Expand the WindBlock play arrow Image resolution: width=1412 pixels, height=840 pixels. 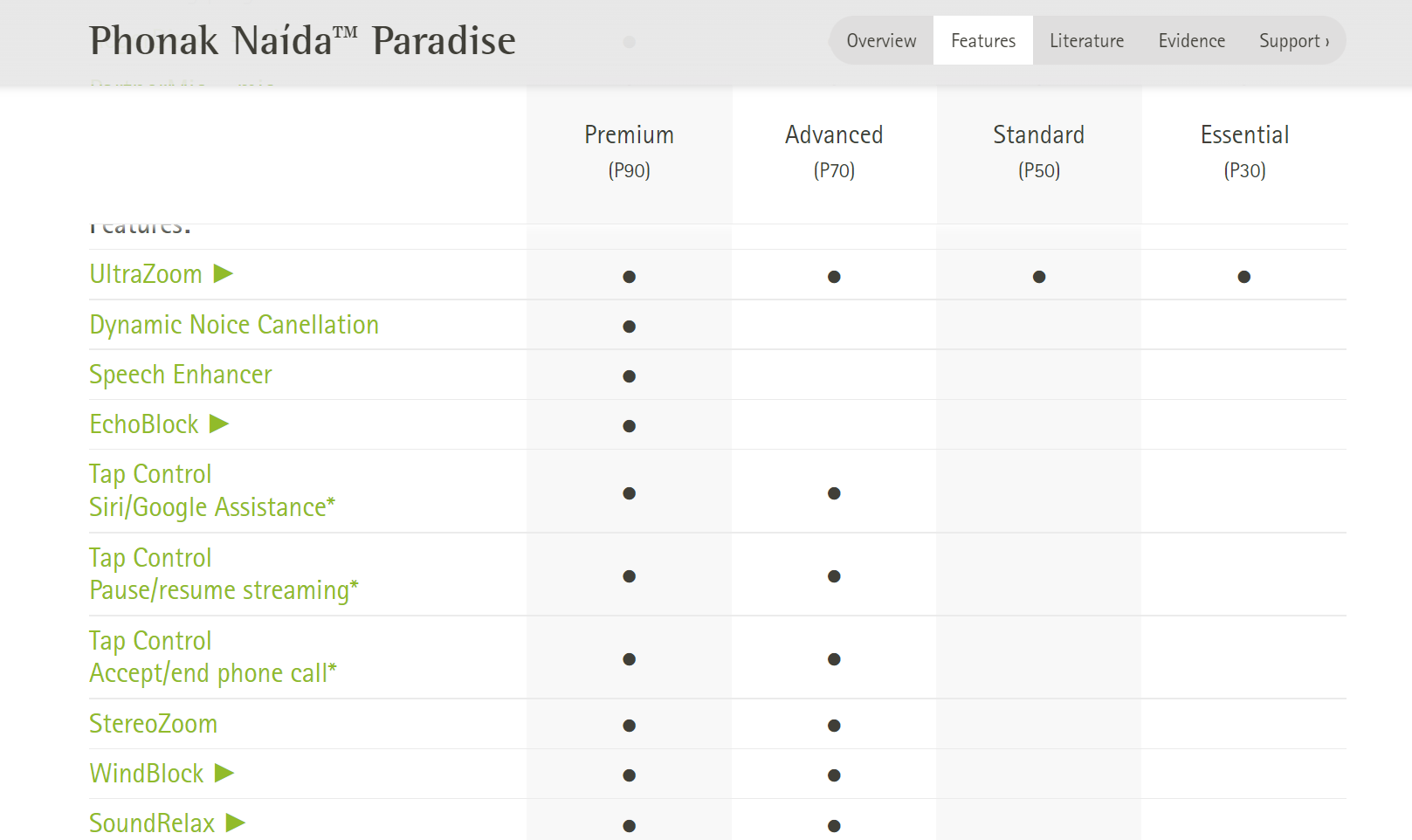[224, 774]
